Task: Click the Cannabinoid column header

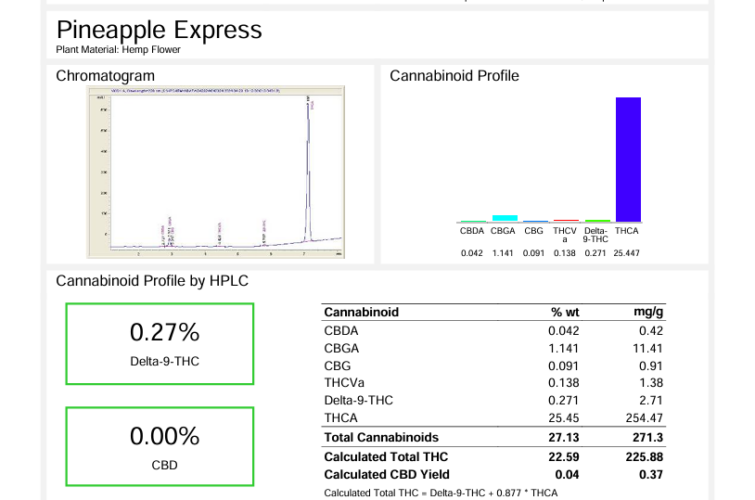Action: click(361, 312)
